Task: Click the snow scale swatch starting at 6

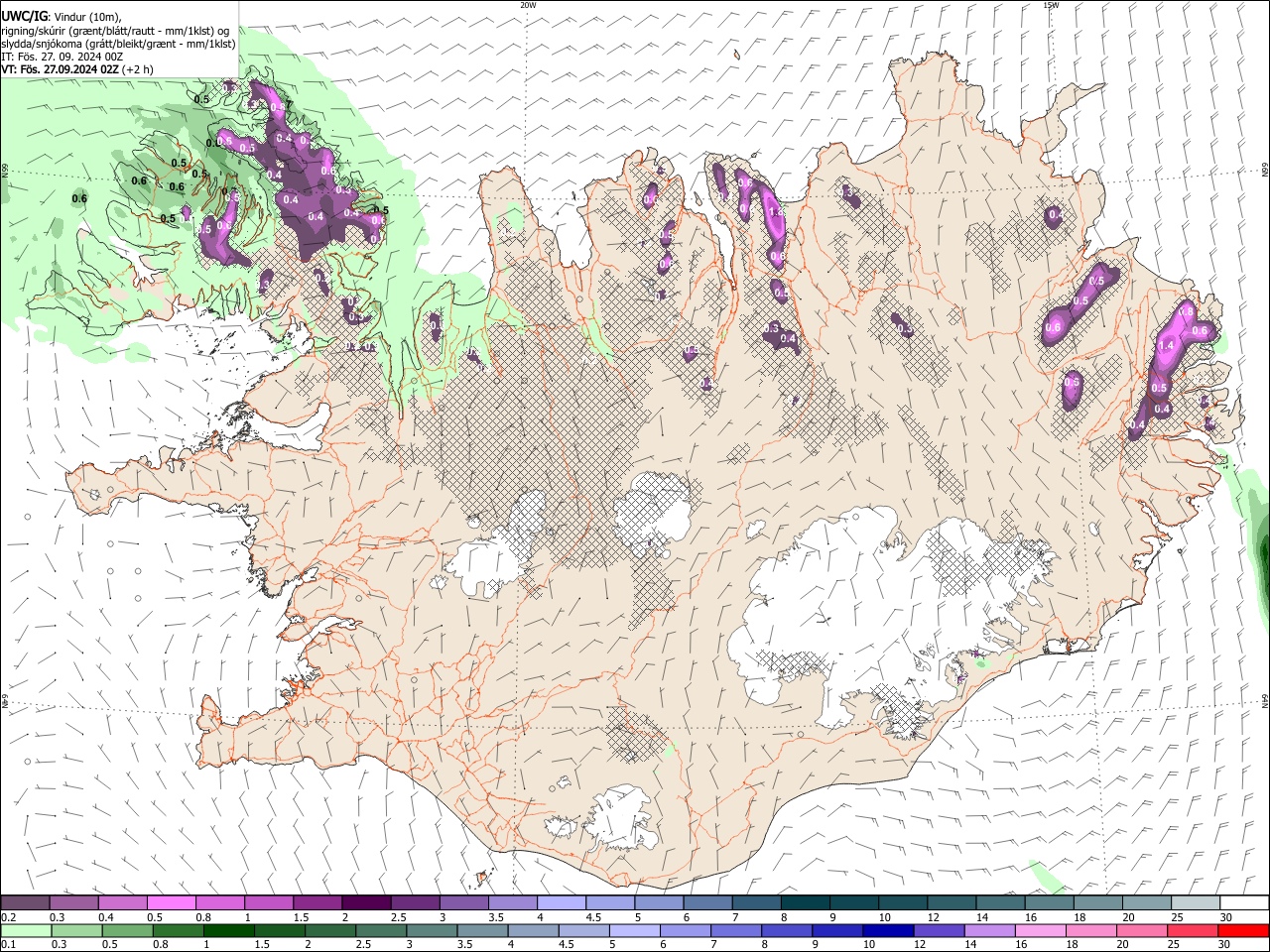Action: [x=707, y=903]
